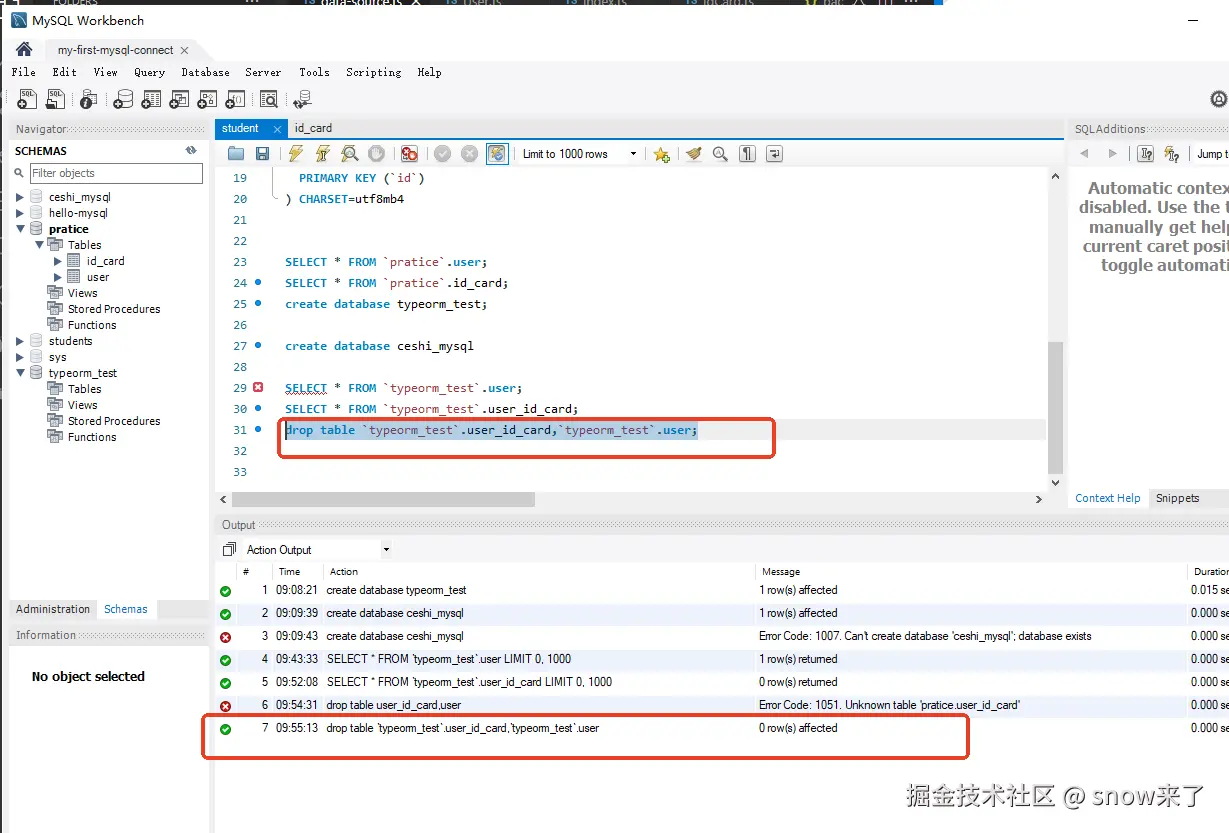Viewport: 1229px width, 833px height.
Task: Open the Query menu
Action: (149, 72)
